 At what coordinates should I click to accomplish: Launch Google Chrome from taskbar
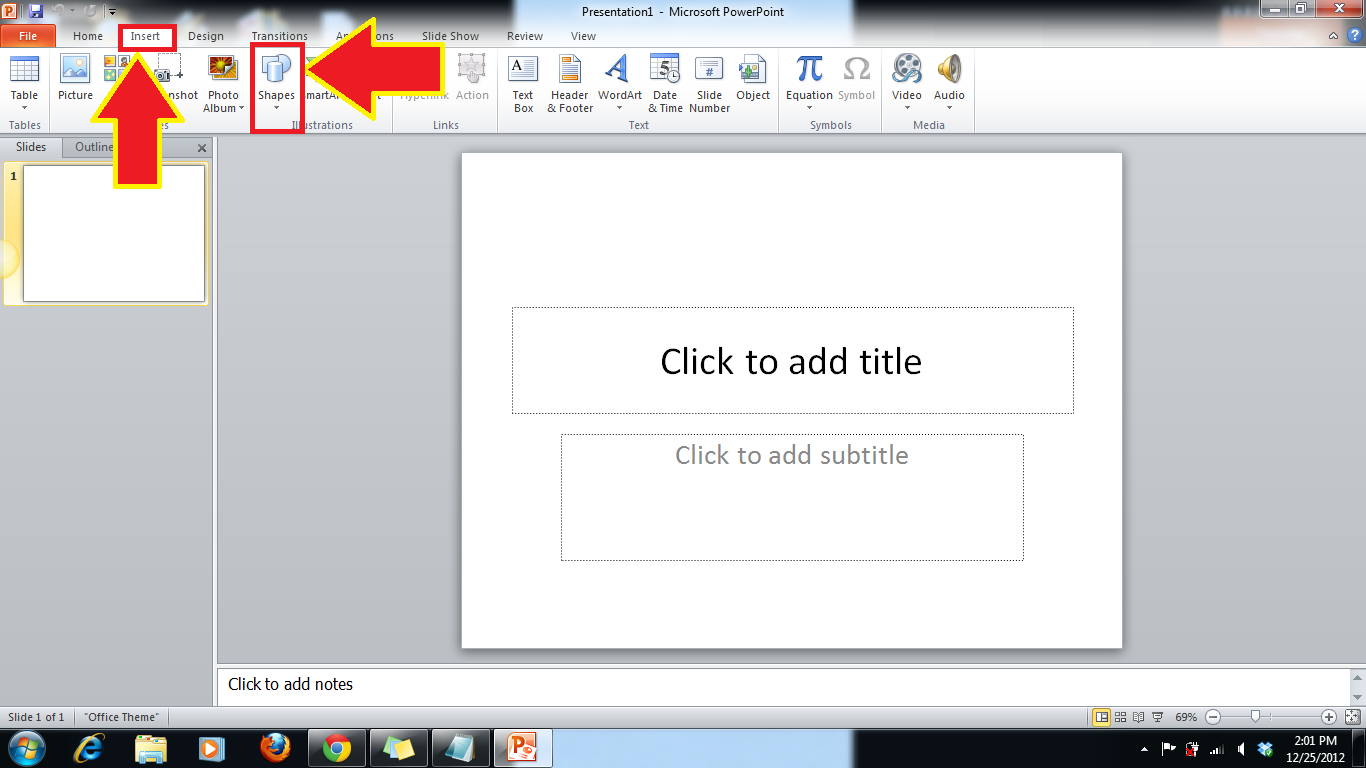pyautogui.click(x=337, y=748)
